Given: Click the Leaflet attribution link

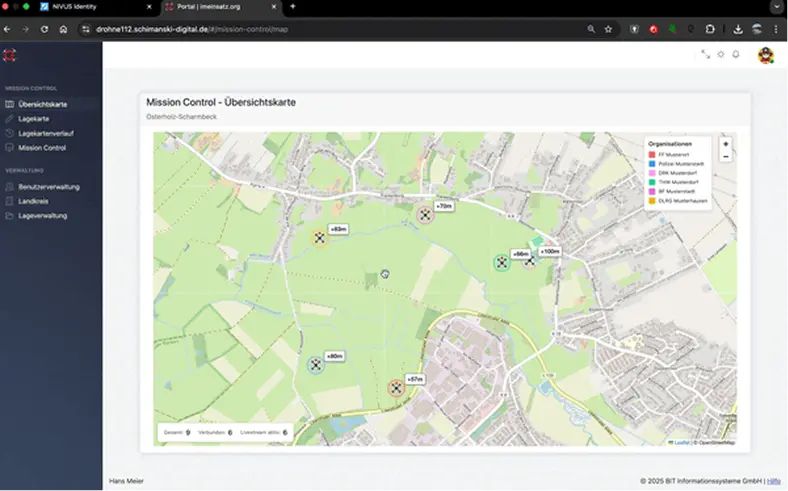Looking at the screenshot, I should click(681, 442).
